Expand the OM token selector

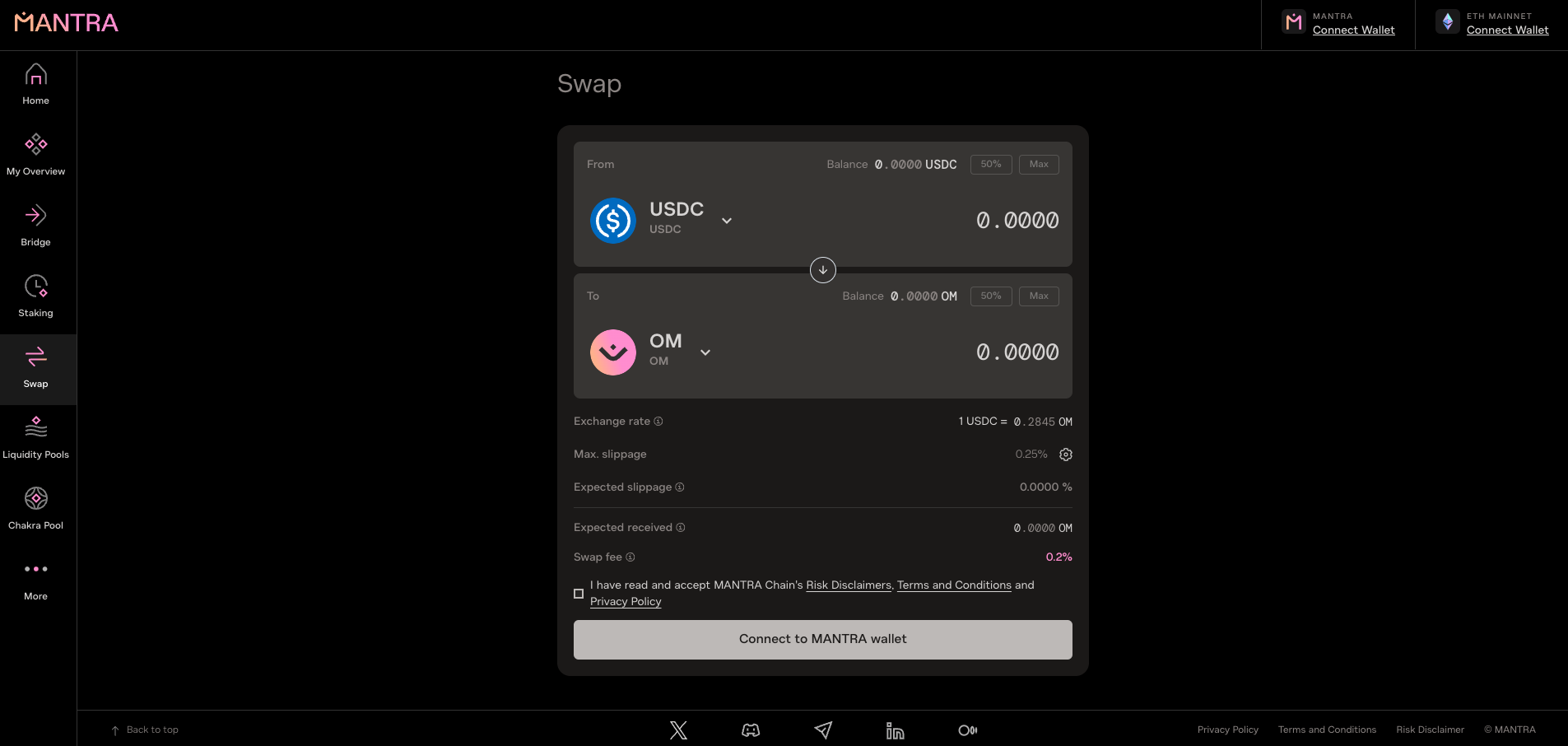click(x=705, y=352)
